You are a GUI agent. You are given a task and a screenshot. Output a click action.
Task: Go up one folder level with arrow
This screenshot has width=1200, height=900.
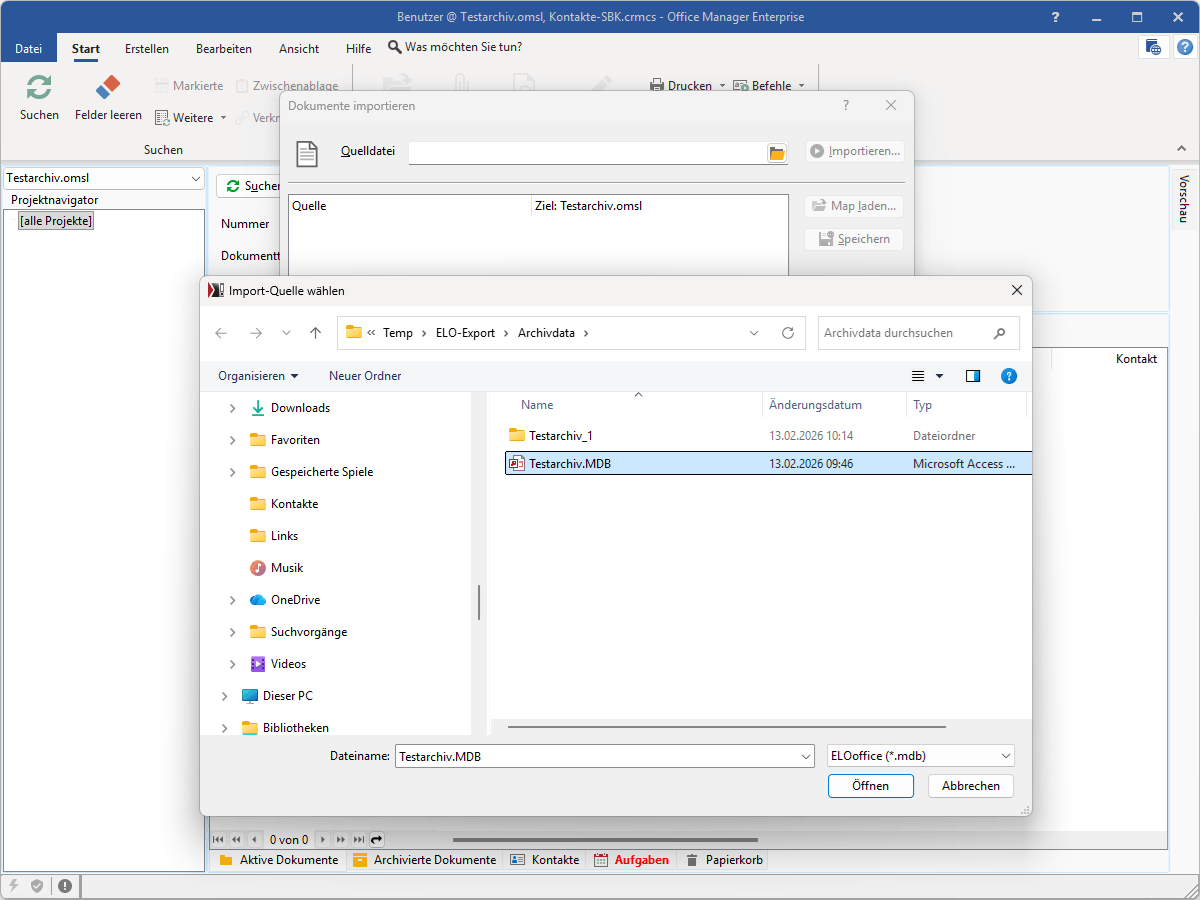(316, 333)
